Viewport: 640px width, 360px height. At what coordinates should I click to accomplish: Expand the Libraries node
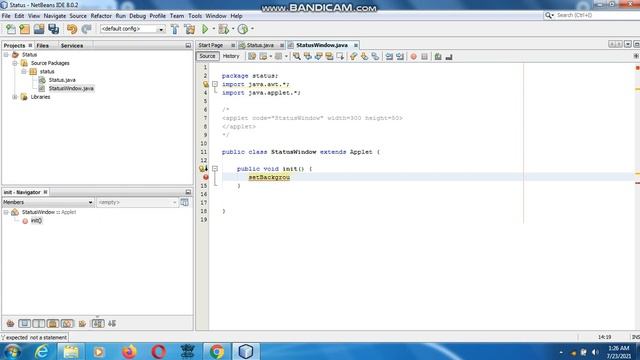pyautogui.click(x=15, y=97)
